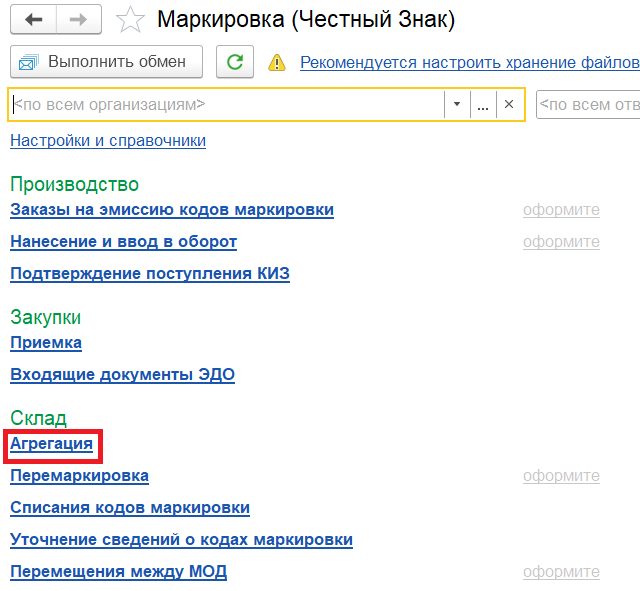
Task: Click the Производство section heading
Action: tap(75, 184)
